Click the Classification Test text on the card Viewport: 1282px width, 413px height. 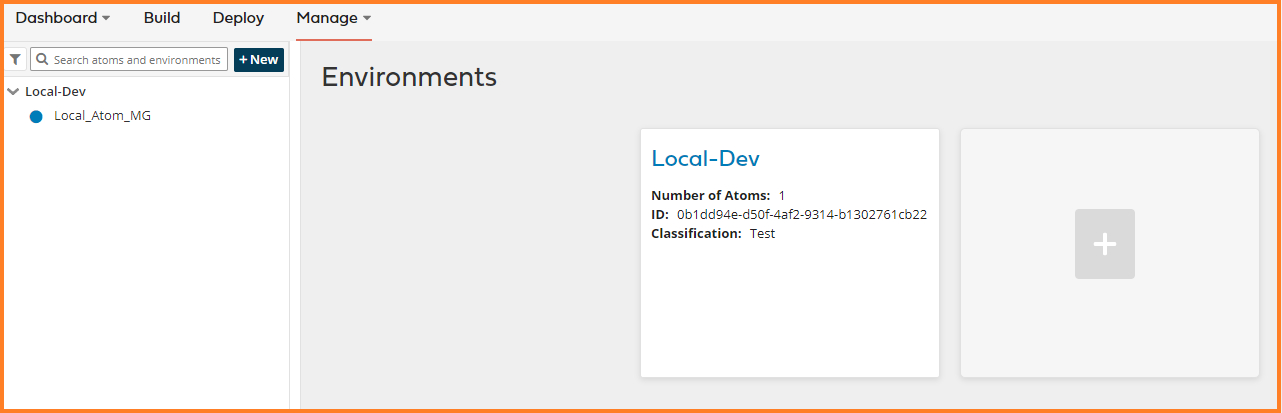[x=762, y=233]
